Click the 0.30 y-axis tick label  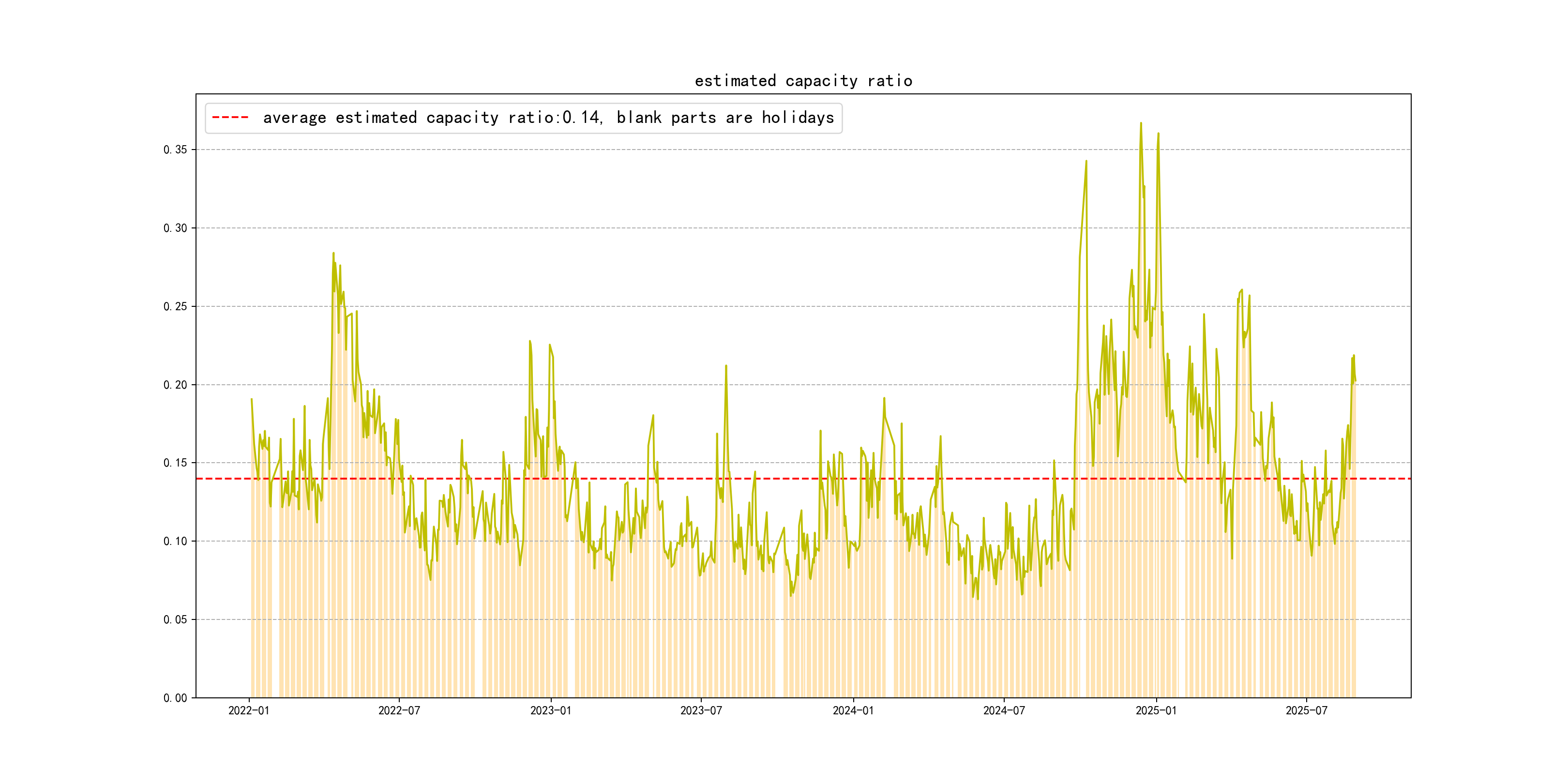(x=175, y=228)
